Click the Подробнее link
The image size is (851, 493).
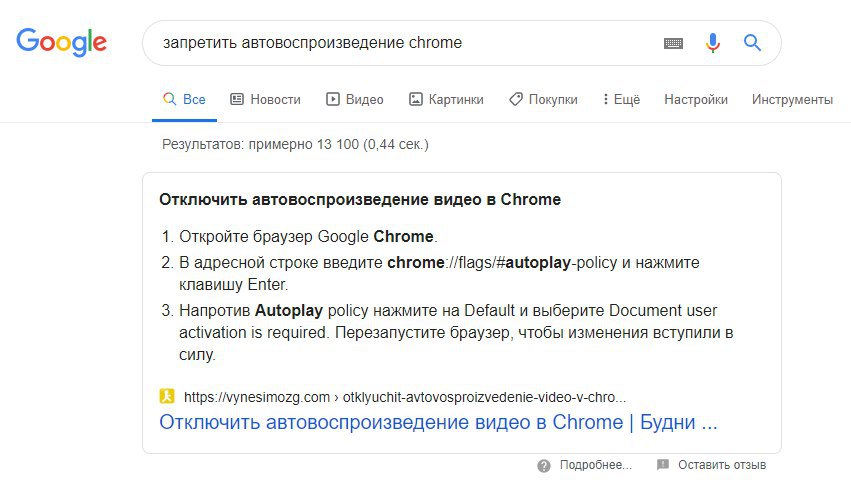click(x=595, y=465)
